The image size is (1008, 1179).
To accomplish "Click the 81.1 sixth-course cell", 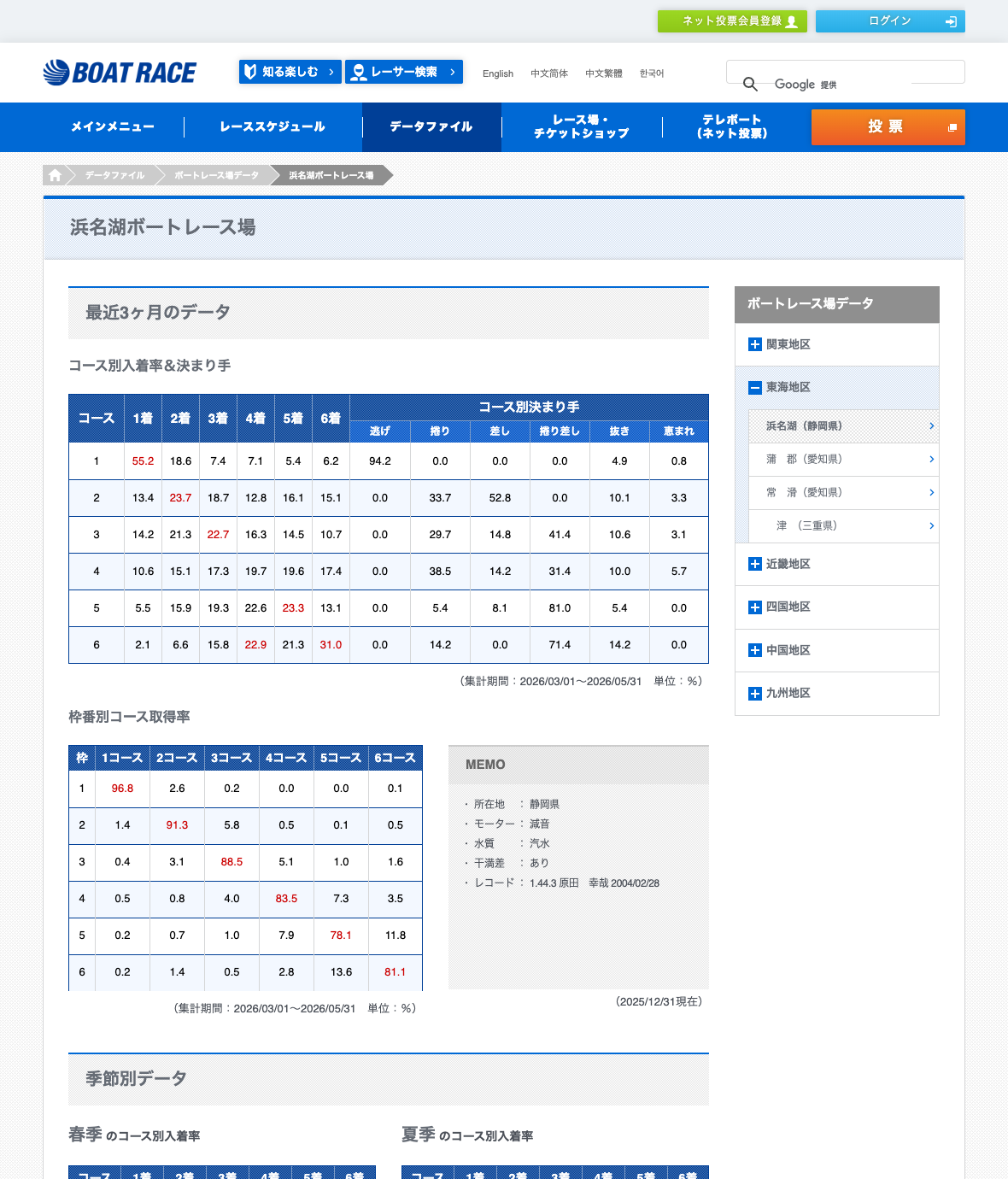I will [x=396, y=971].
